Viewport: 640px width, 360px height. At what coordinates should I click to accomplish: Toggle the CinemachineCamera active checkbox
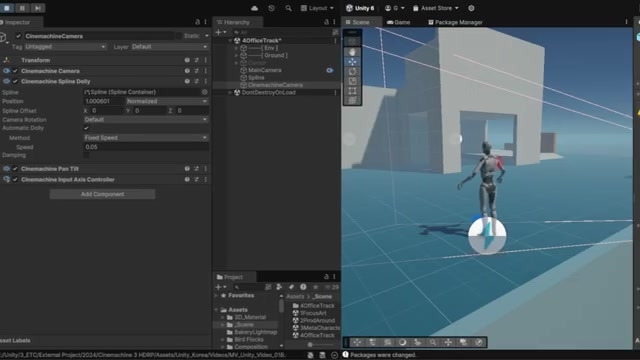(18, 36)
